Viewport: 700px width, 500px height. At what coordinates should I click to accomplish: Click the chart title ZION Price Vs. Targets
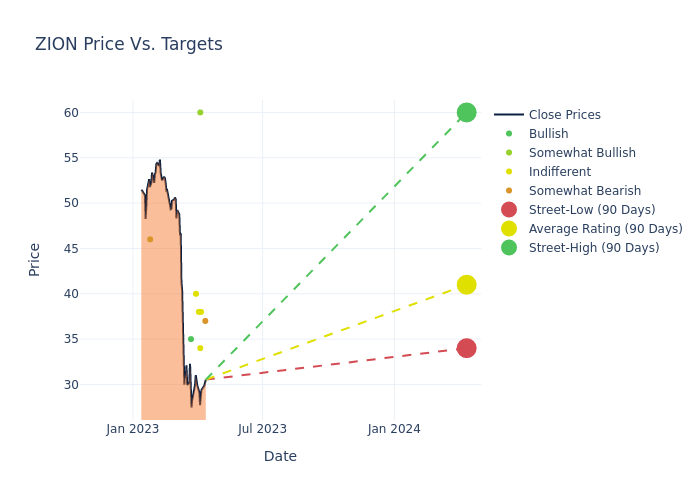(x=129, y=45)
